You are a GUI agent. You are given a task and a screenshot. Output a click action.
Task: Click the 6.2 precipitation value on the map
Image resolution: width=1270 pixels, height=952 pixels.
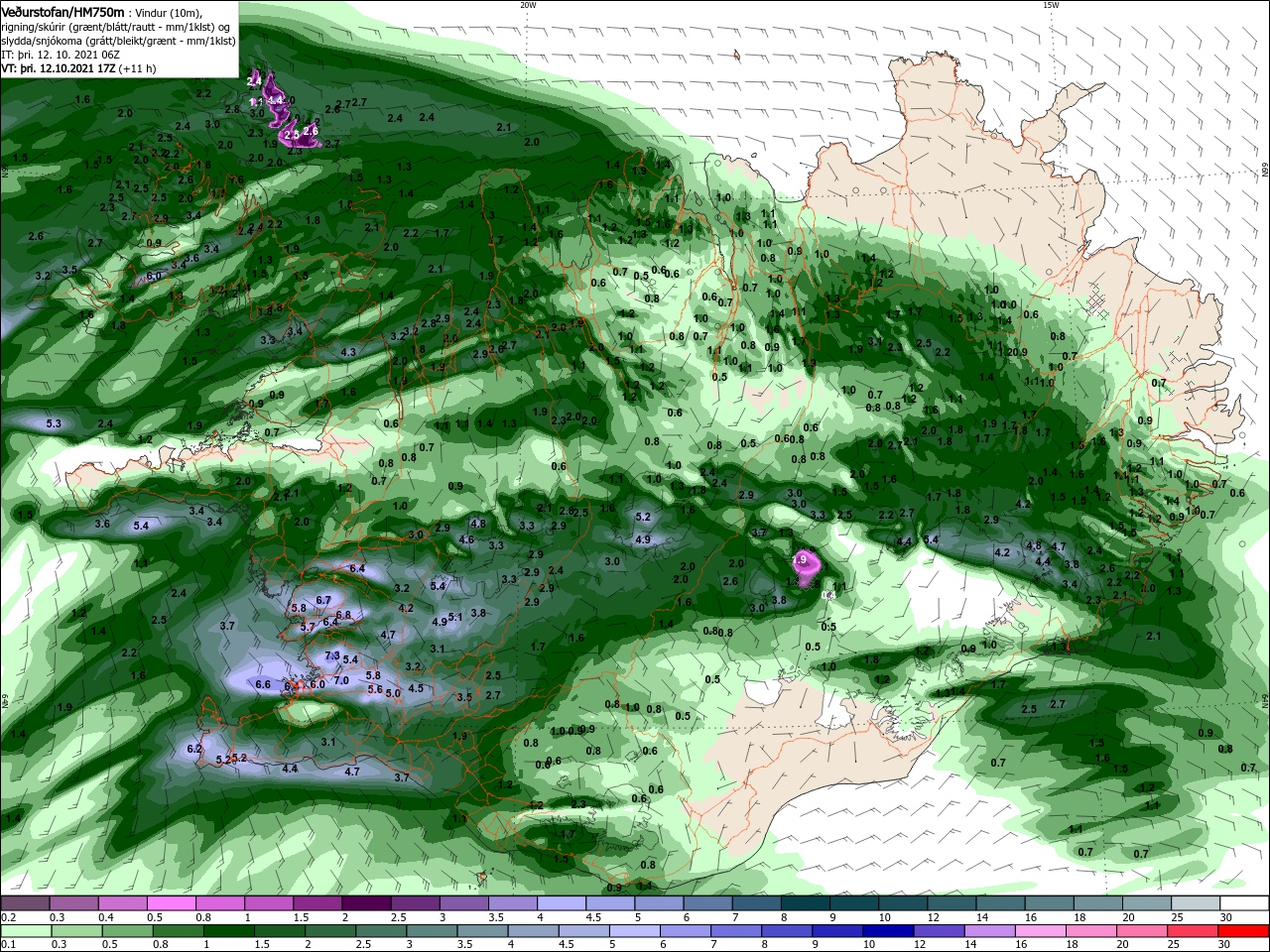point(193,749)
